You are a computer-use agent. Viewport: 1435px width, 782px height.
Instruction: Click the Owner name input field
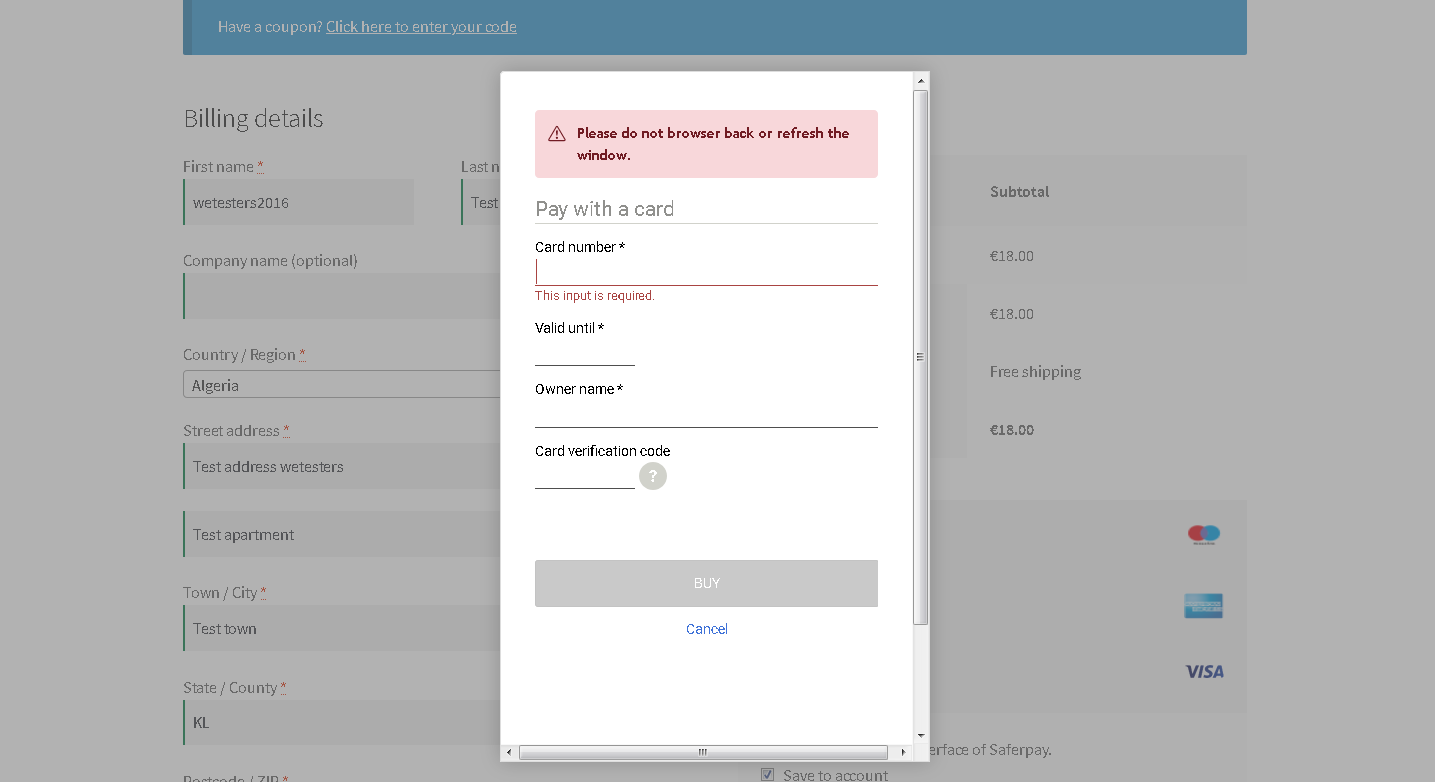pos(706,414)
